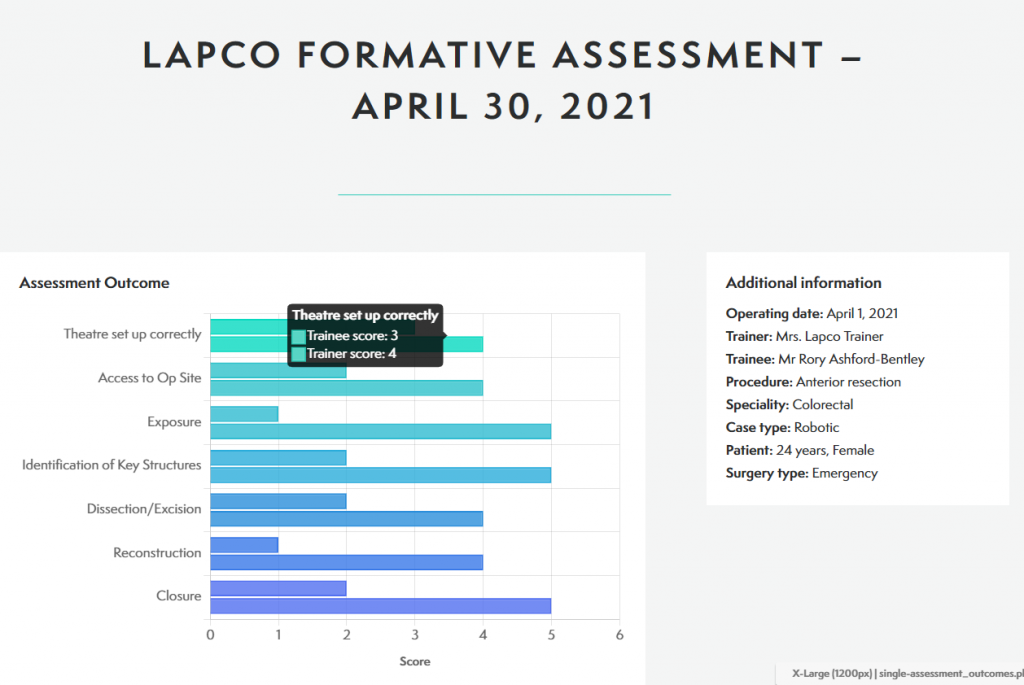The width and height of the screenshot is (1024, 685).
Task: Click the 'Dissection/Excision' axis label
Action: click(x=144, y=509)
